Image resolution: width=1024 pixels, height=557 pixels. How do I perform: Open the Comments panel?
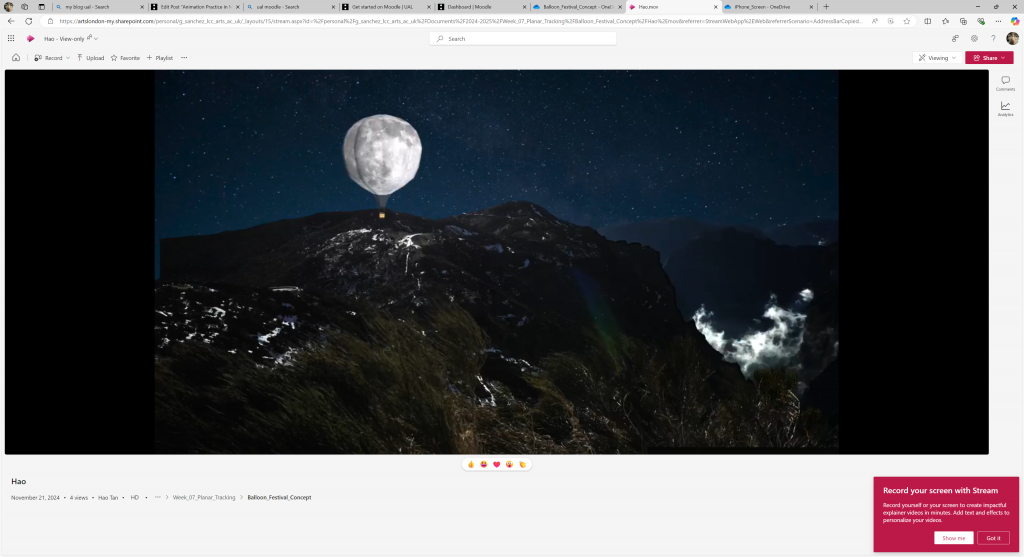(1005, 83)
